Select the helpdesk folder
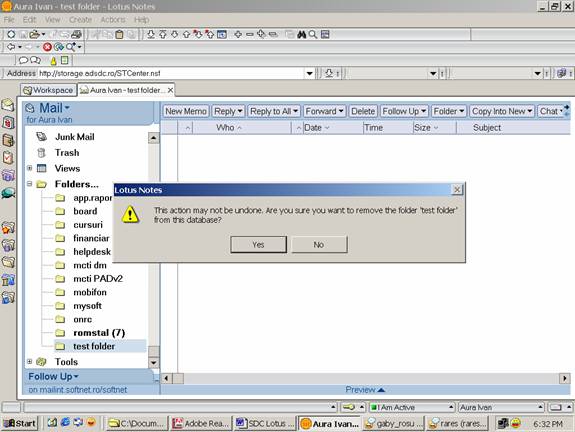Screen dimensions: 575x432 tap(92, 252)
